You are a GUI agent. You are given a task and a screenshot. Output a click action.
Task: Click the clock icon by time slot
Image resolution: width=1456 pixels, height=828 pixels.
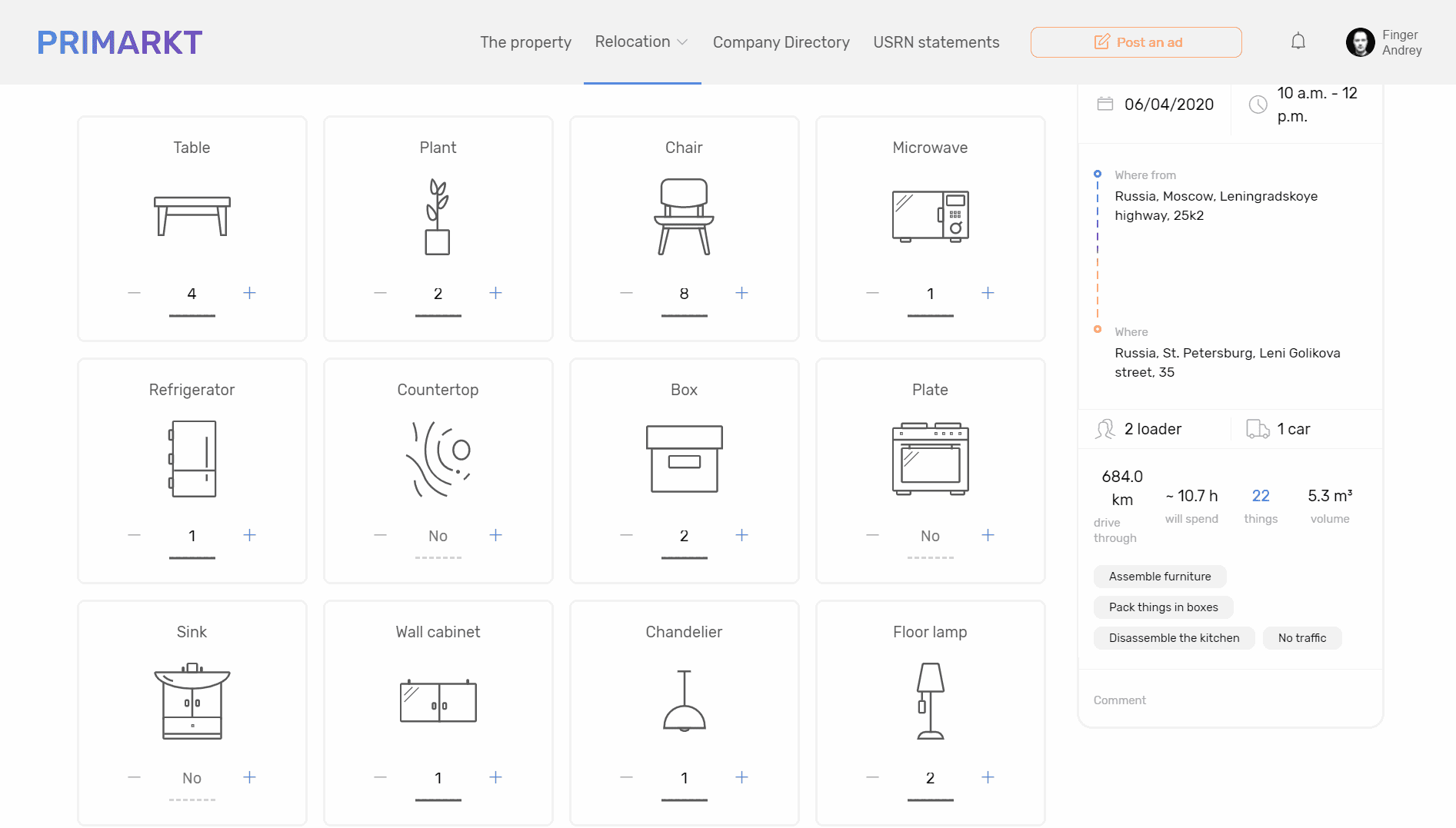(x=1258, y=105)
